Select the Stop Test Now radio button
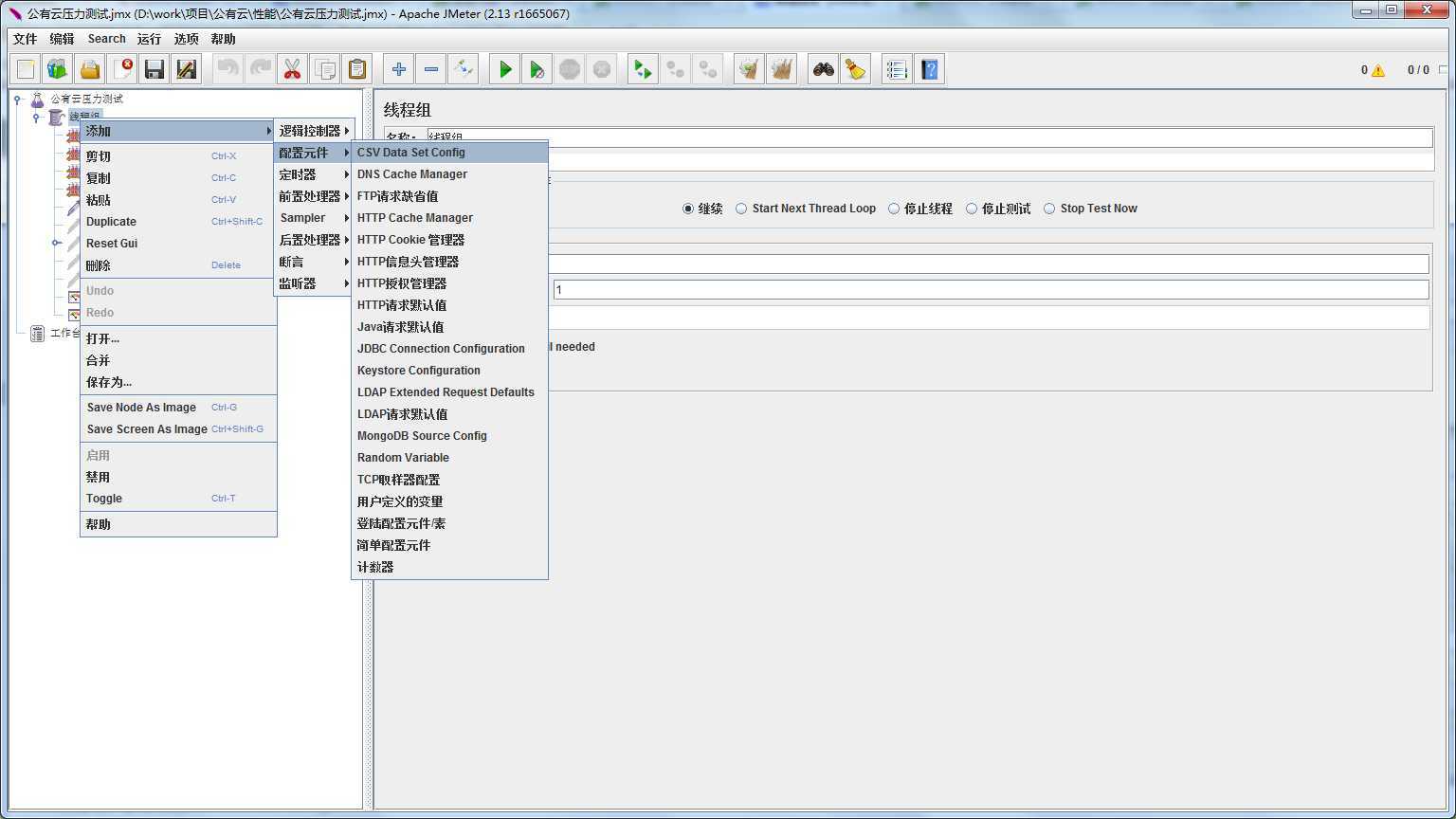Image resolution: width=1456 pixels, height=819 pixels. click(1049, 209)
